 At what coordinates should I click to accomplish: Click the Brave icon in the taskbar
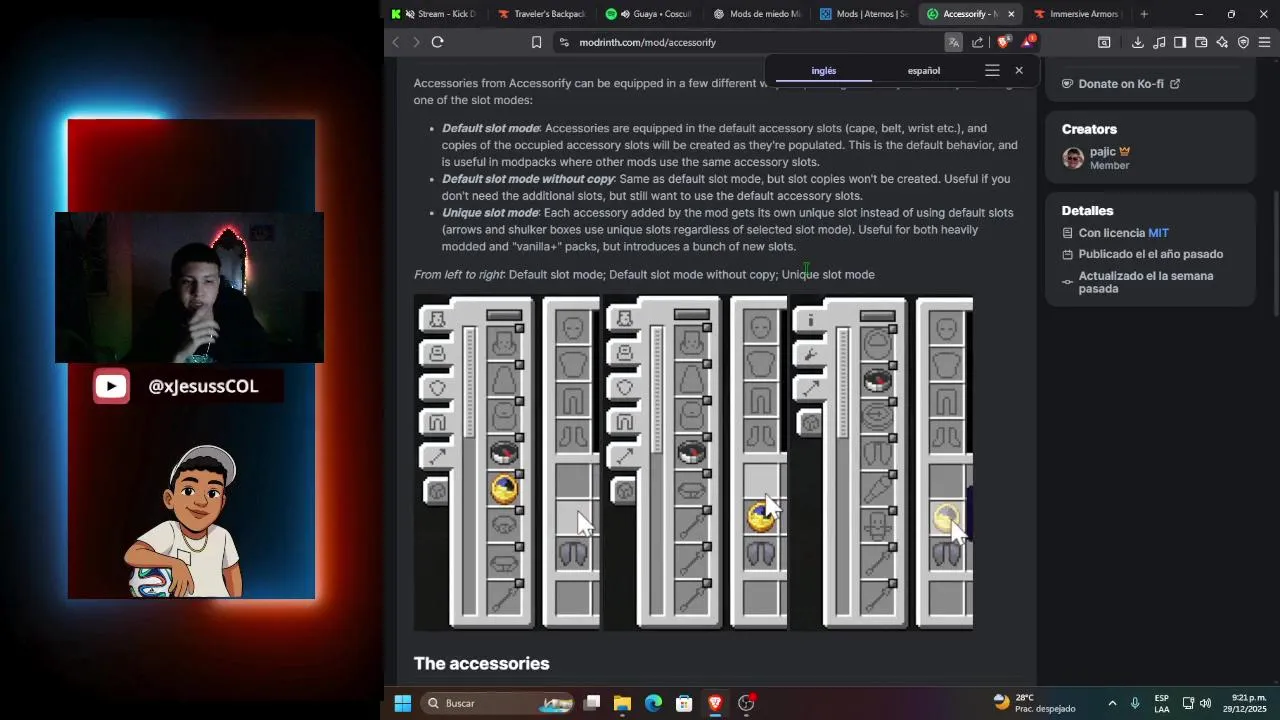click(715, 703)
